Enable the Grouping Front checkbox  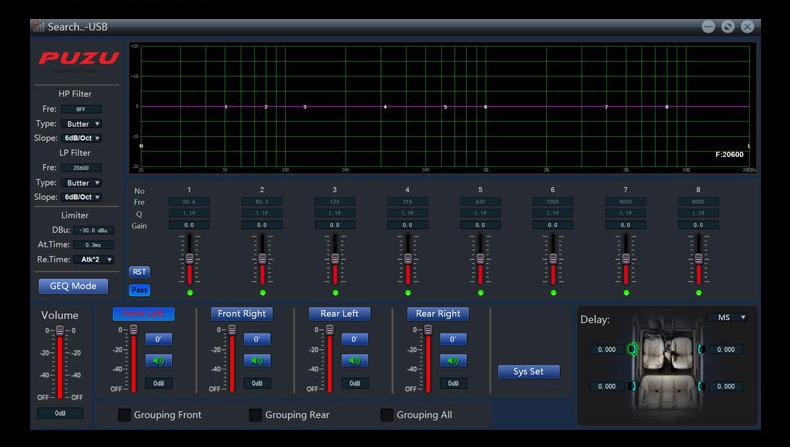coord(125,415)
